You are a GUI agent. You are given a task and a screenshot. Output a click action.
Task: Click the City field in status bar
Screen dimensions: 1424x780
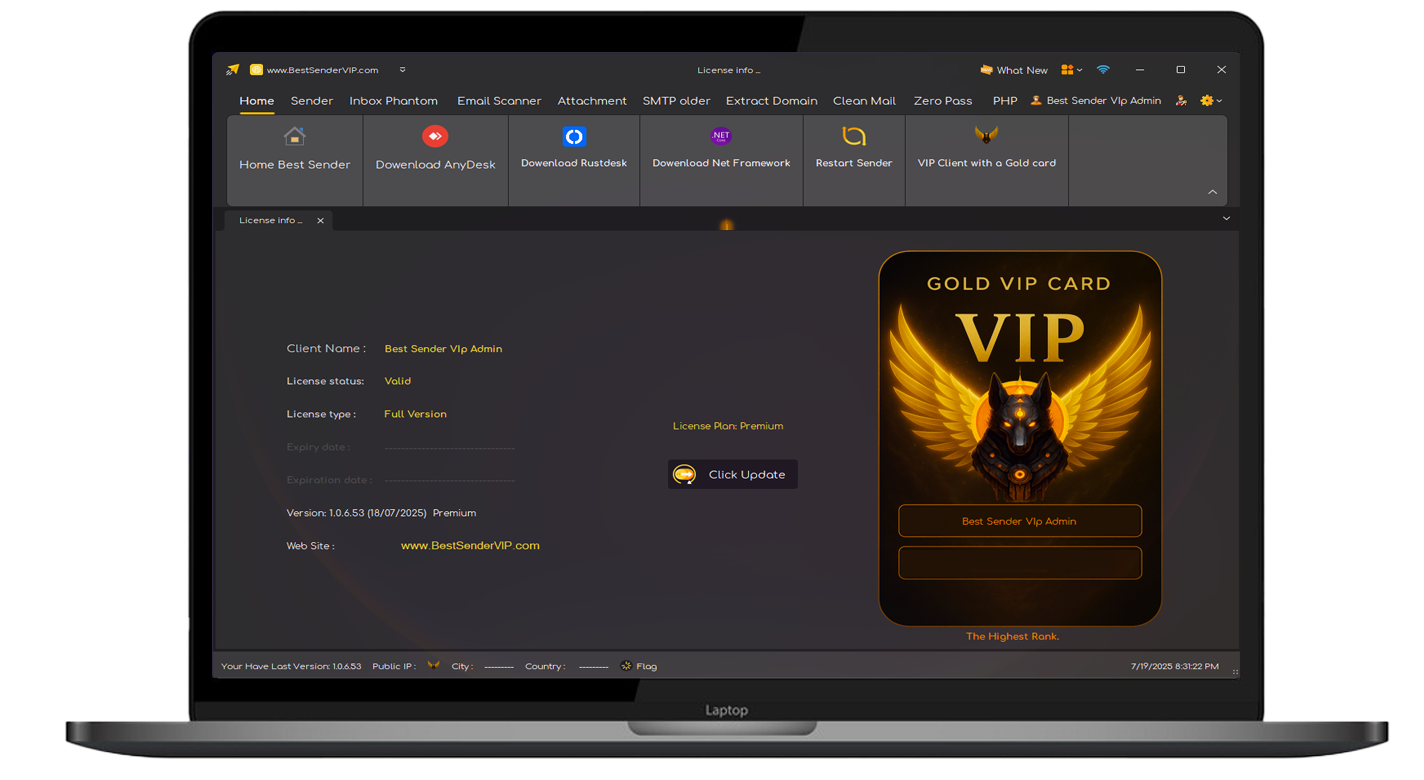482,666
